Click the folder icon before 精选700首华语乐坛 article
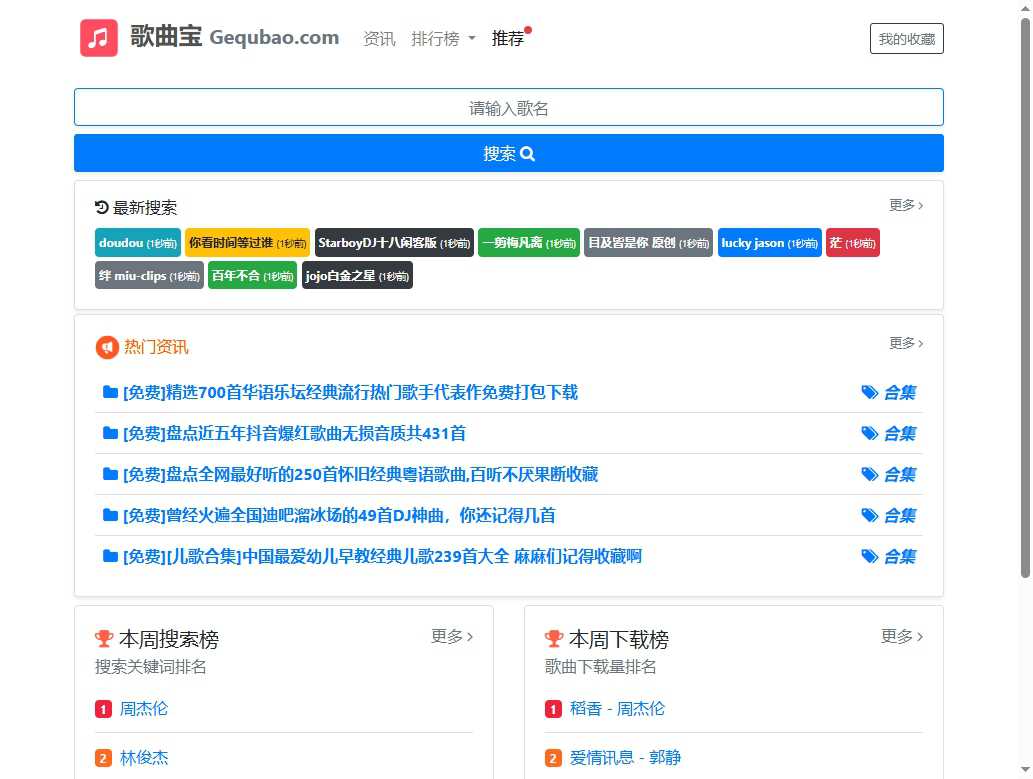The height and width of the screenshot is (779, 1033). [x=110, y=392]
